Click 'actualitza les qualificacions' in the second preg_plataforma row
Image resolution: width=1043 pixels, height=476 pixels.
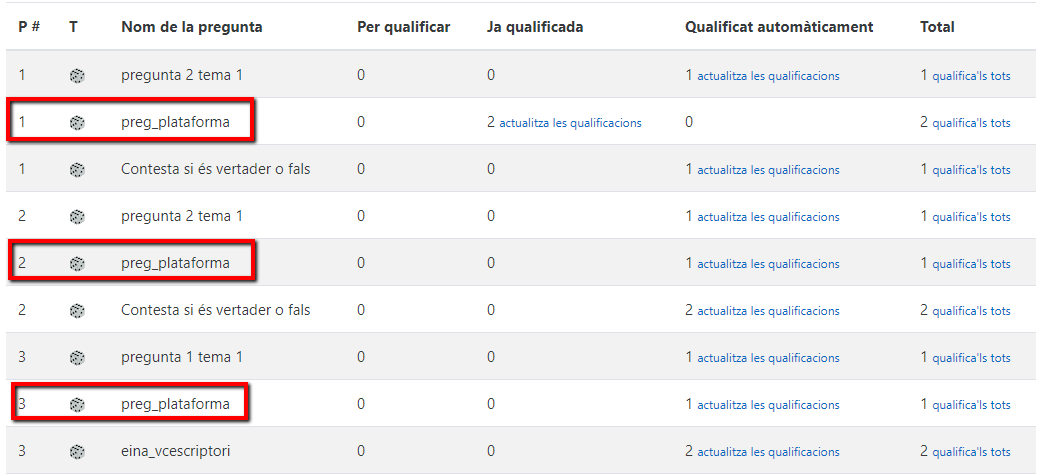[x=768, y=264]
